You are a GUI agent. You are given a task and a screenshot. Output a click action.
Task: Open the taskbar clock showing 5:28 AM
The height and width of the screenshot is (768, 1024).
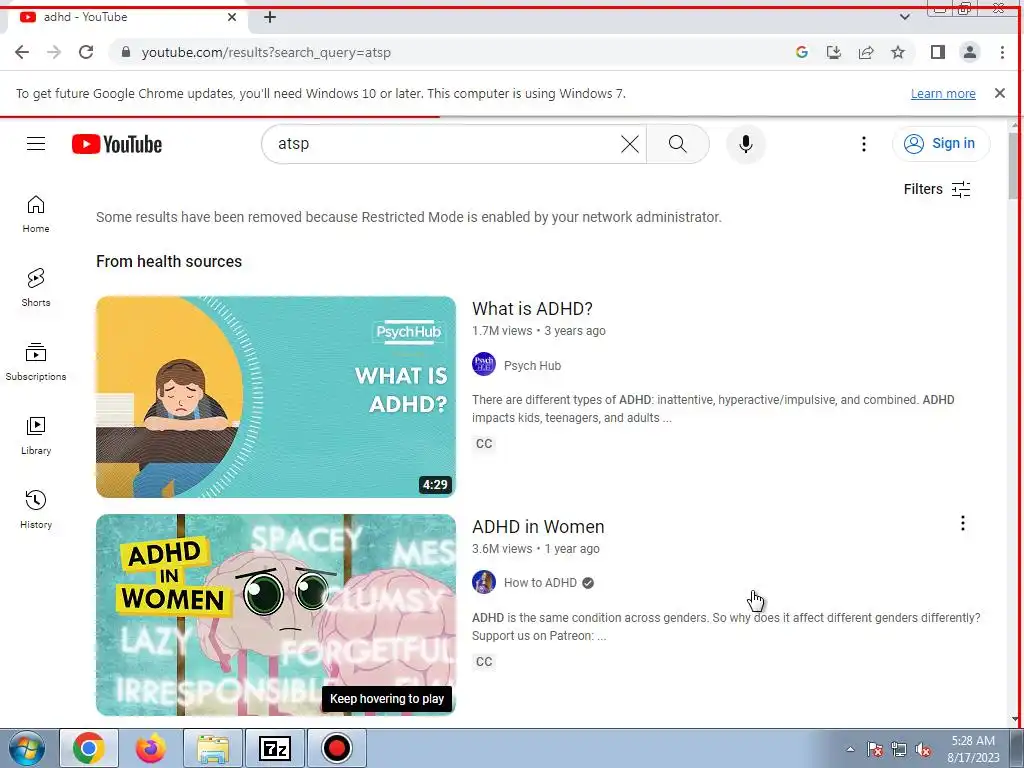tap(973, 749)
